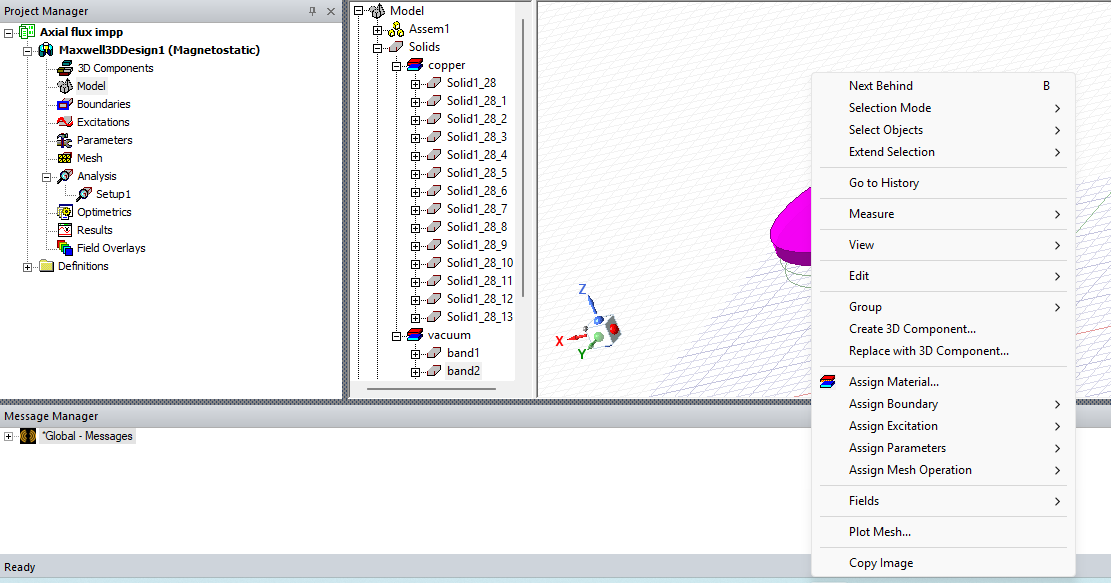Click the Field Overlays icon
The width and height of the screenshot is (1111, 583).
click(x=64, y=248)
